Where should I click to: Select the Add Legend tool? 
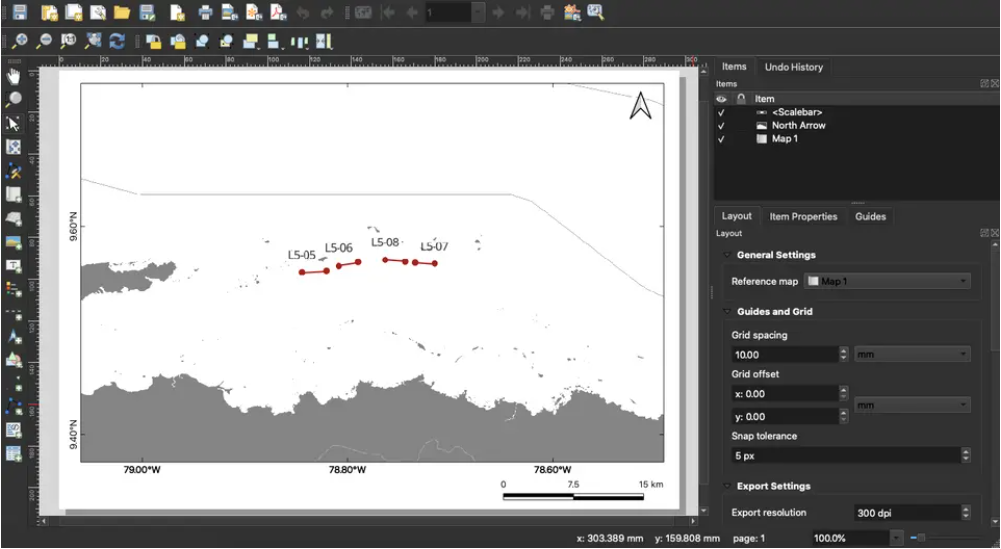click(13, 289)
